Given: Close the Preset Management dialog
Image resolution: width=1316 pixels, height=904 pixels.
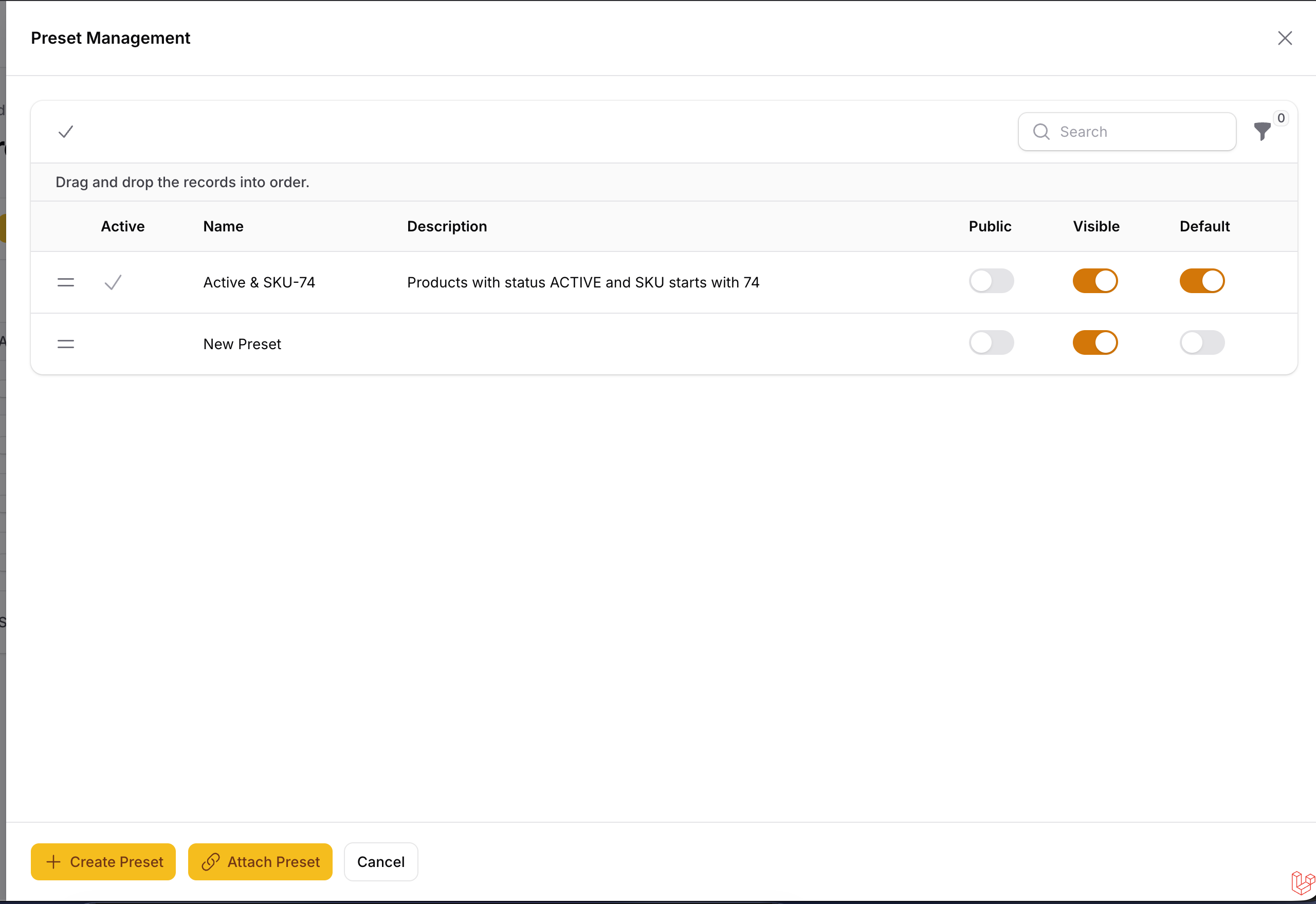Looking at the screenshot, I should [1284, 38].
